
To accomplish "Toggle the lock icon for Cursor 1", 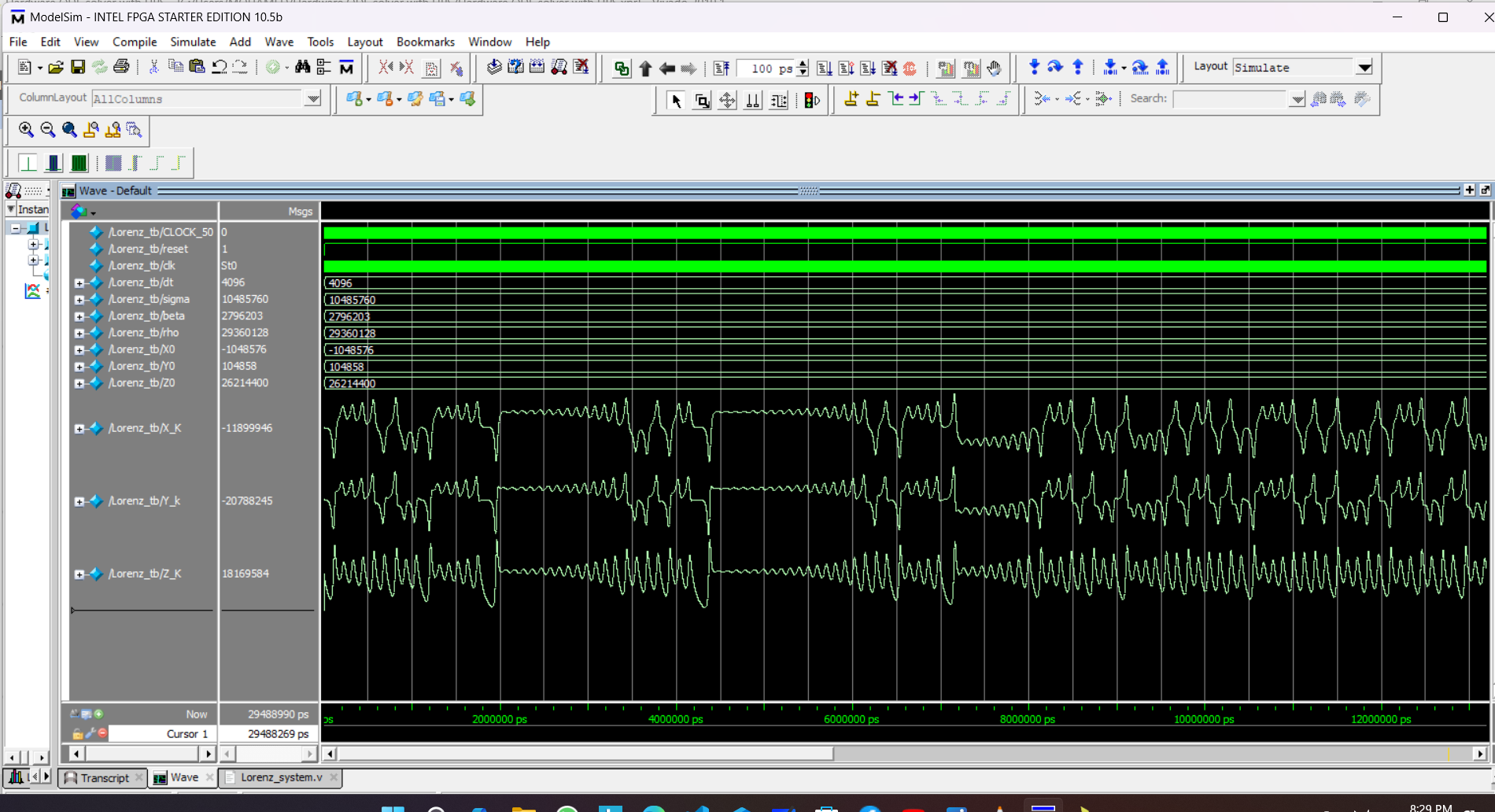I will (x=77, y=734).
